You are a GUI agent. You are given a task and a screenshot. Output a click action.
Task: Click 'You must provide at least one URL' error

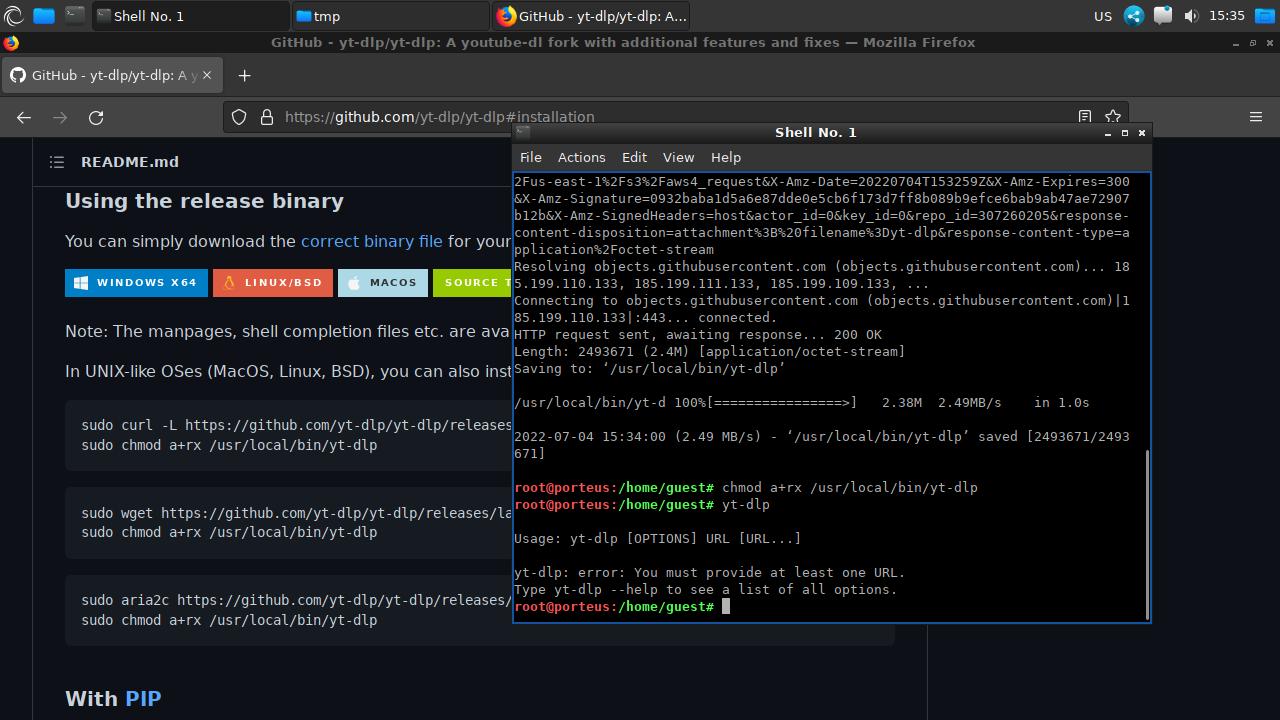point(710,573)
